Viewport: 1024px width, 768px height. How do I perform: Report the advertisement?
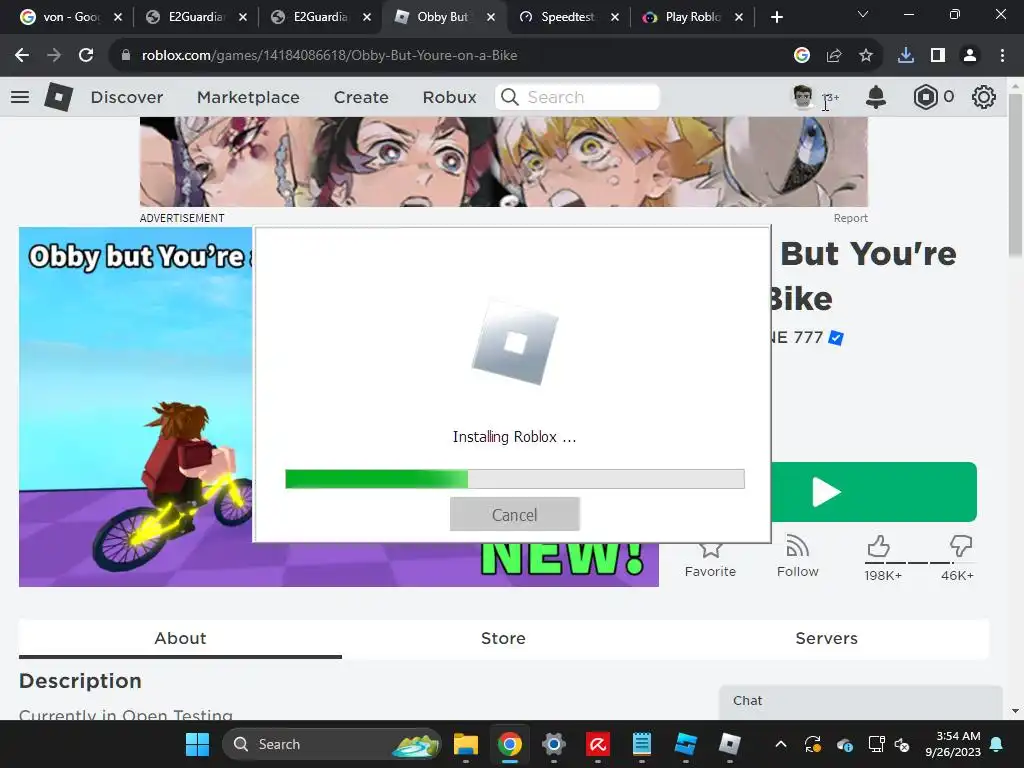[x=850, y=218]
